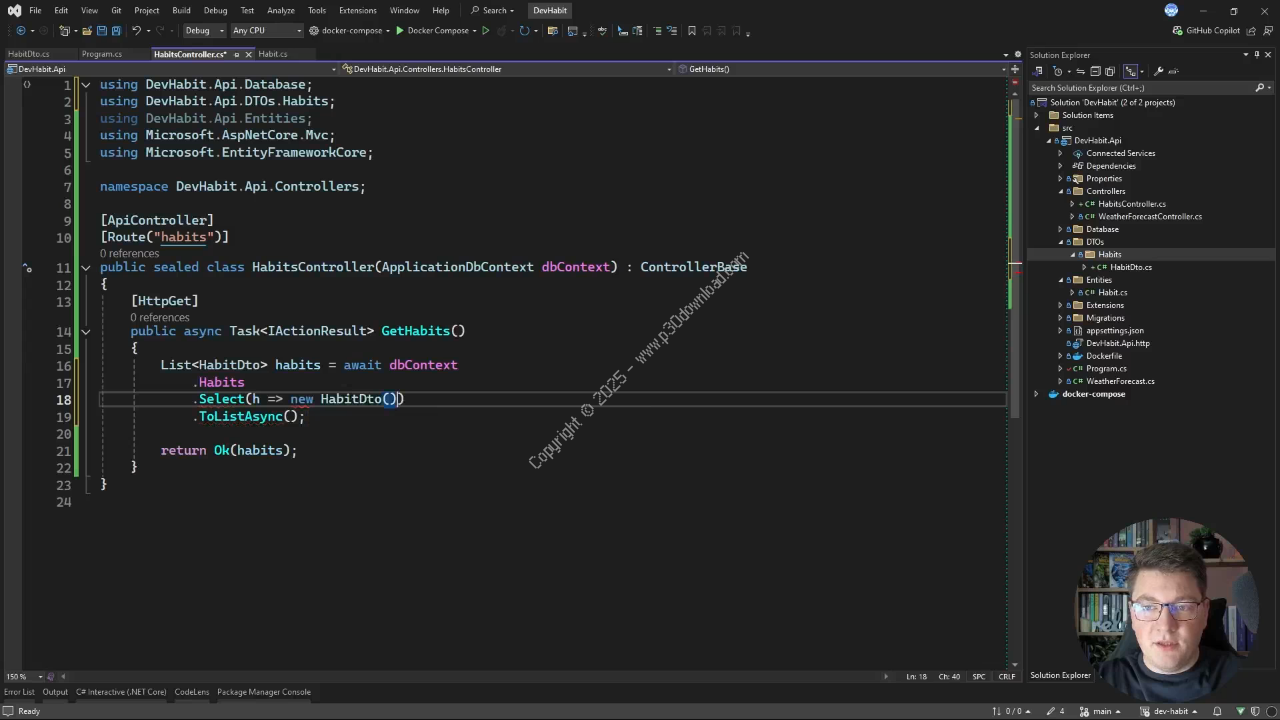Click the Open File folder icon

(87, 31)
